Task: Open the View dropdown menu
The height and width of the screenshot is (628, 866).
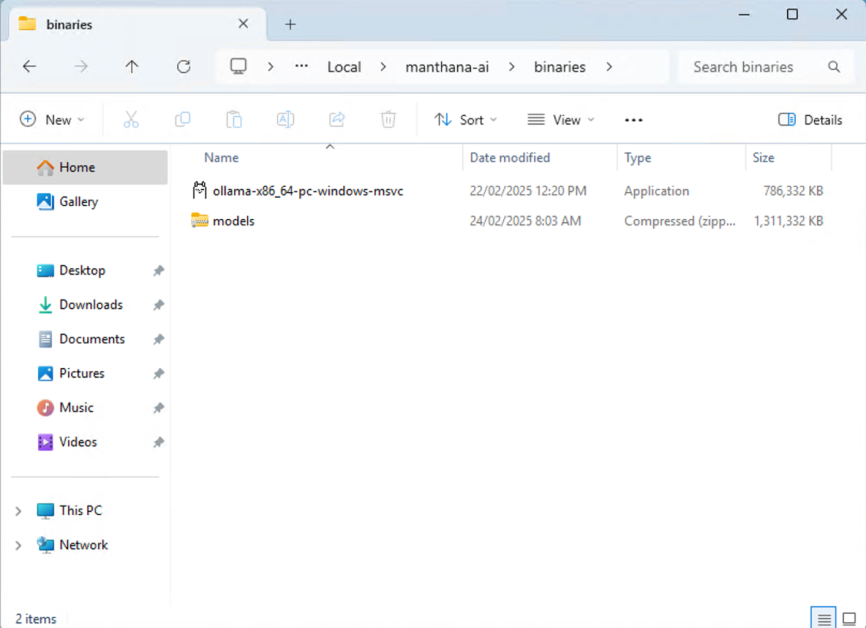Action: (x=560, y=120)
